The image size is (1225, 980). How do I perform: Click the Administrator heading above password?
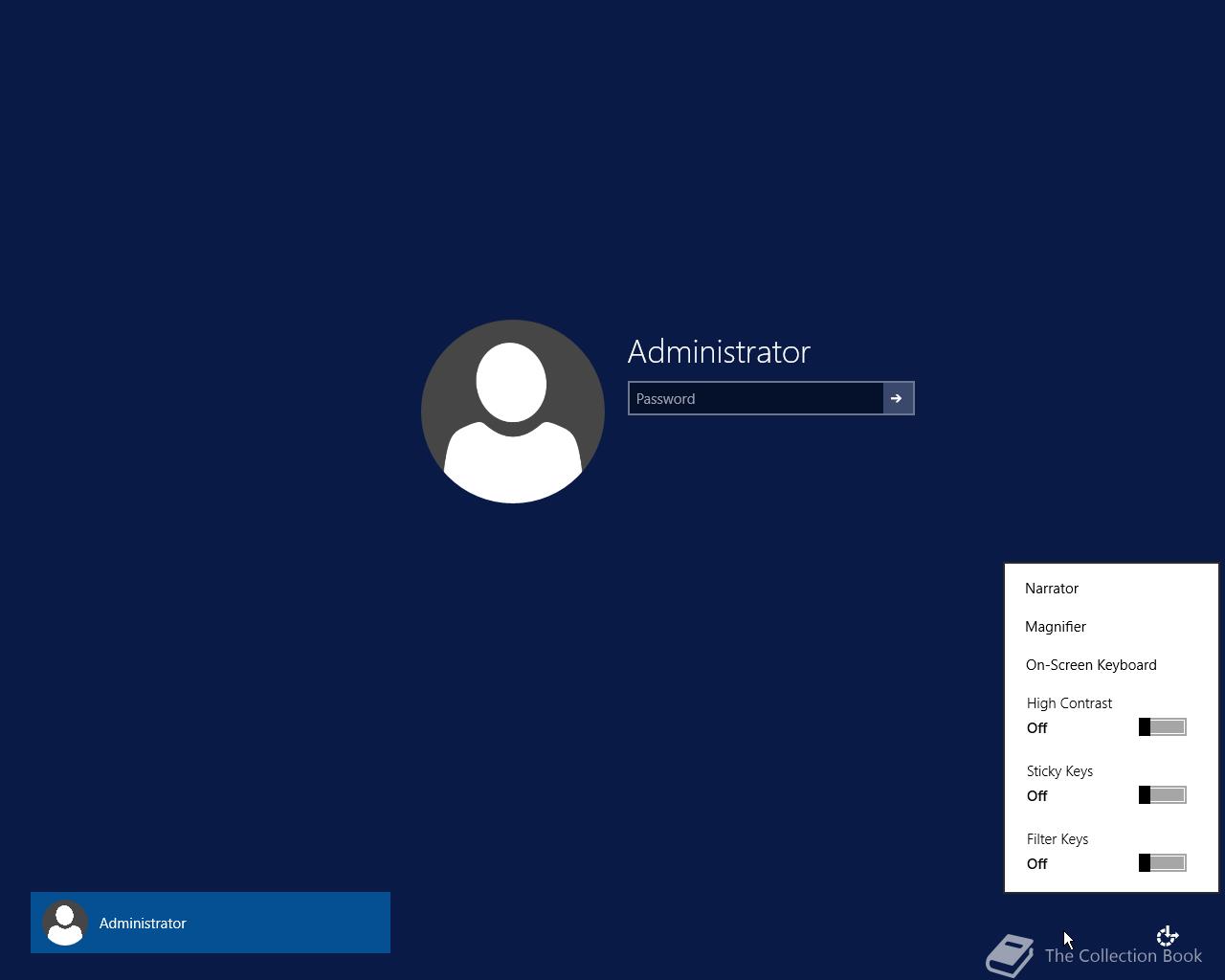[x=719, y=351]
